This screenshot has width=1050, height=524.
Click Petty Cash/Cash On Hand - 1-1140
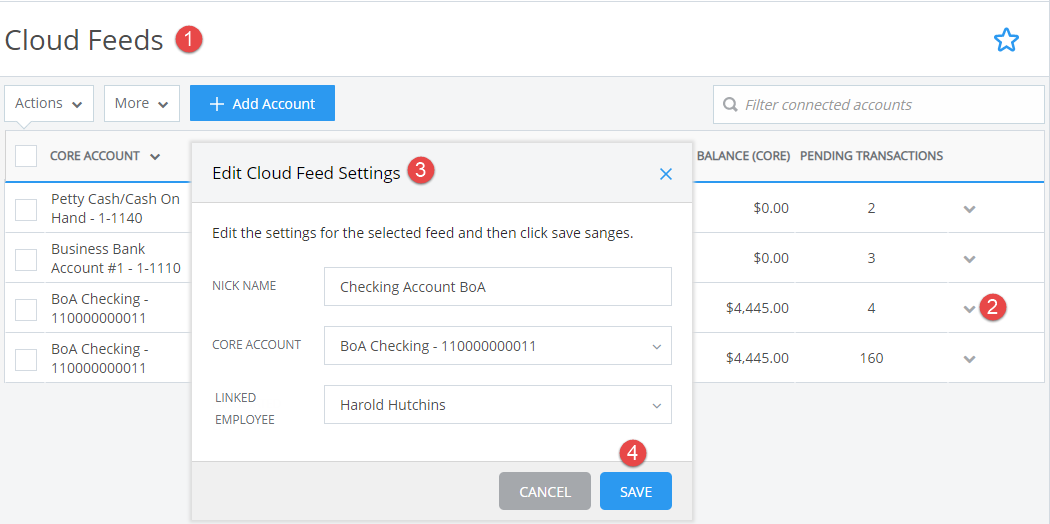tap(115, 208)
